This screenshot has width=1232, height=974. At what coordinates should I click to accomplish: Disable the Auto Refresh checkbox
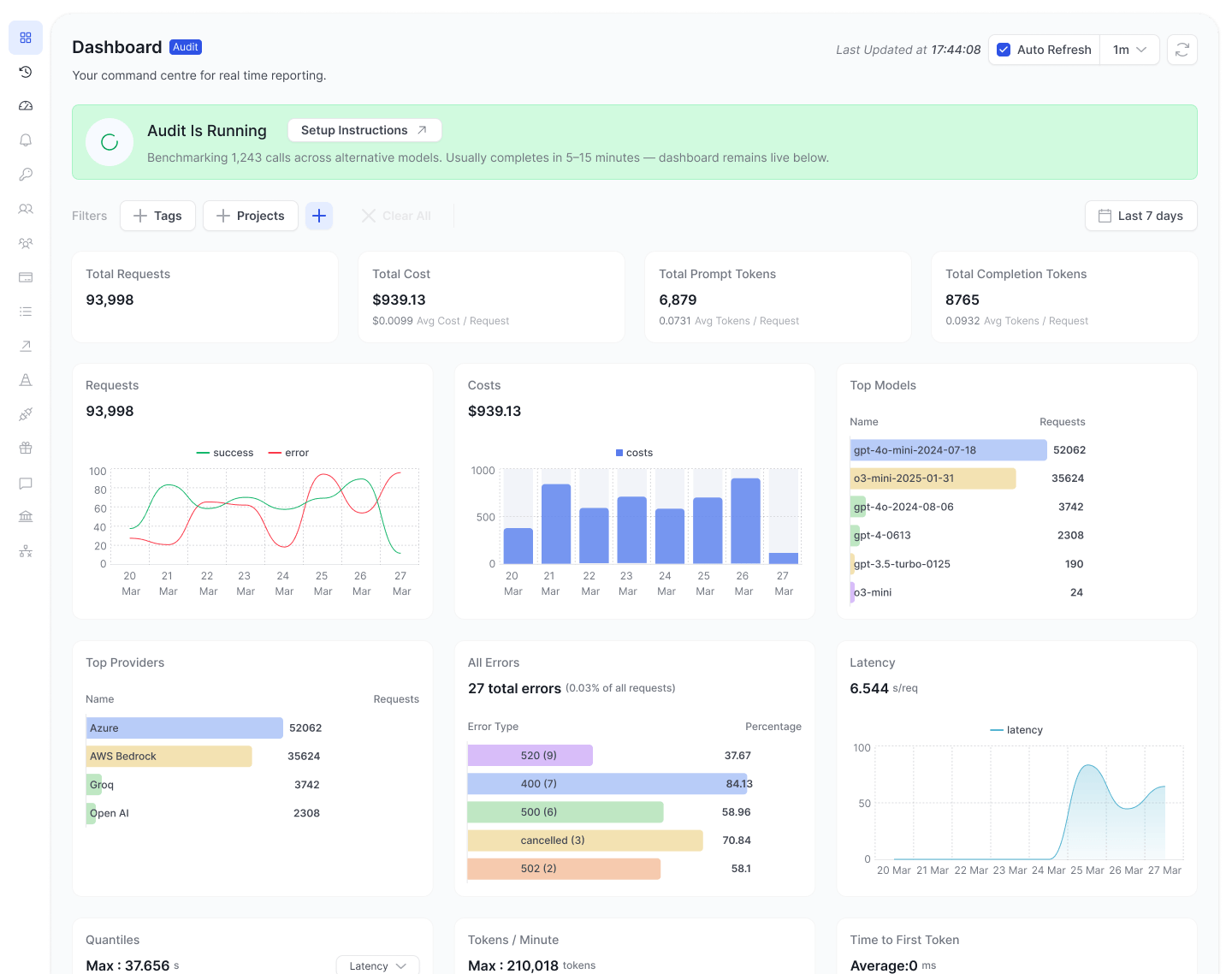click(x=1004, y=50)
